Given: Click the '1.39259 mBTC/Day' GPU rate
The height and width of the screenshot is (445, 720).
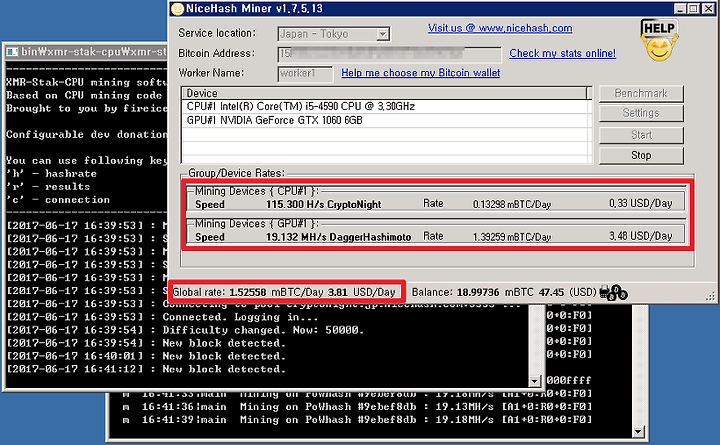Looking at the screenshot, I should tap(512, 237).
